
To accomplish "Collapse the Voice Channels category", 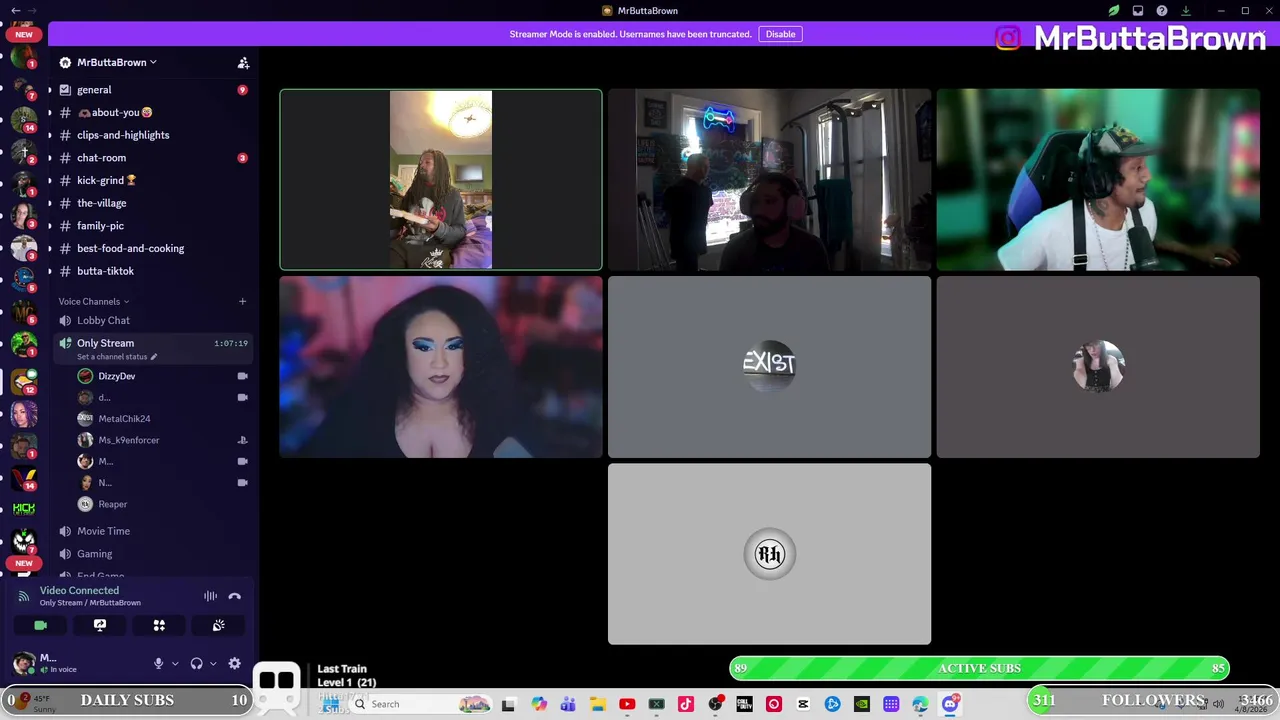I will (93, 301).
